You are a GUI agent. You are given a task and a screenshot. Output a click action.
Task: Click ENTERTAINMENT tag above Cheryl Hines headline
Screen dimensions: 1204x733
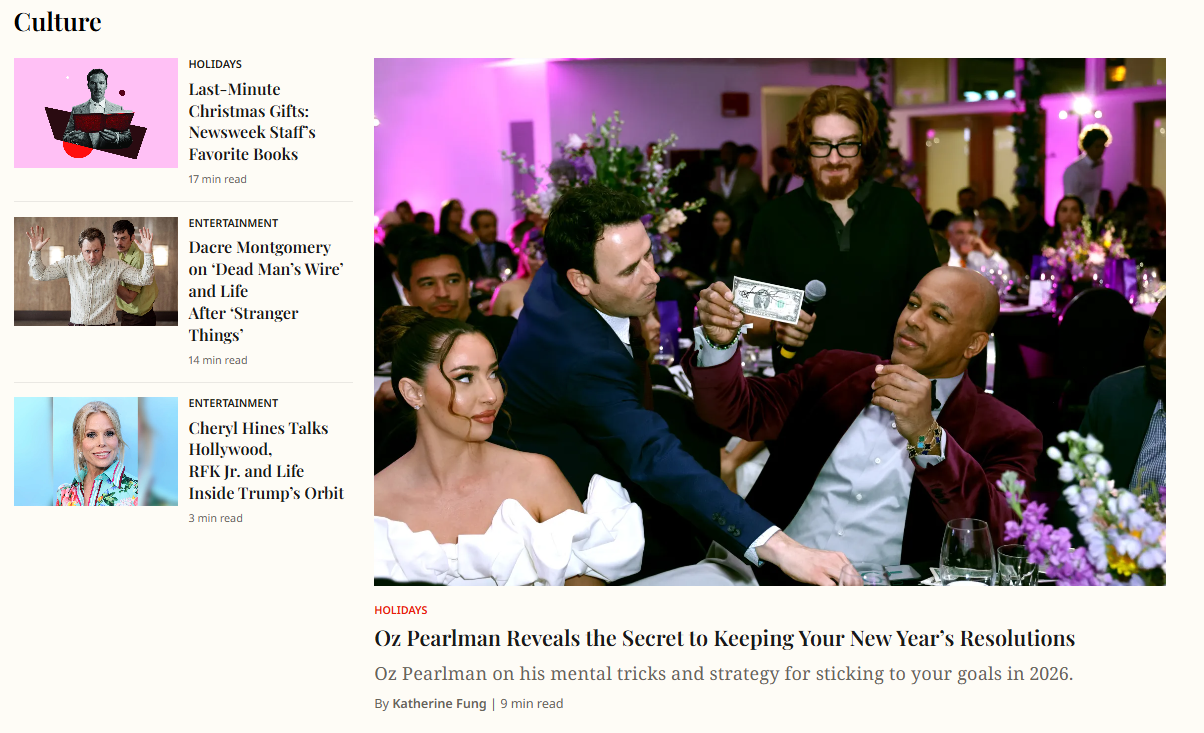click(x=233, y=403)
